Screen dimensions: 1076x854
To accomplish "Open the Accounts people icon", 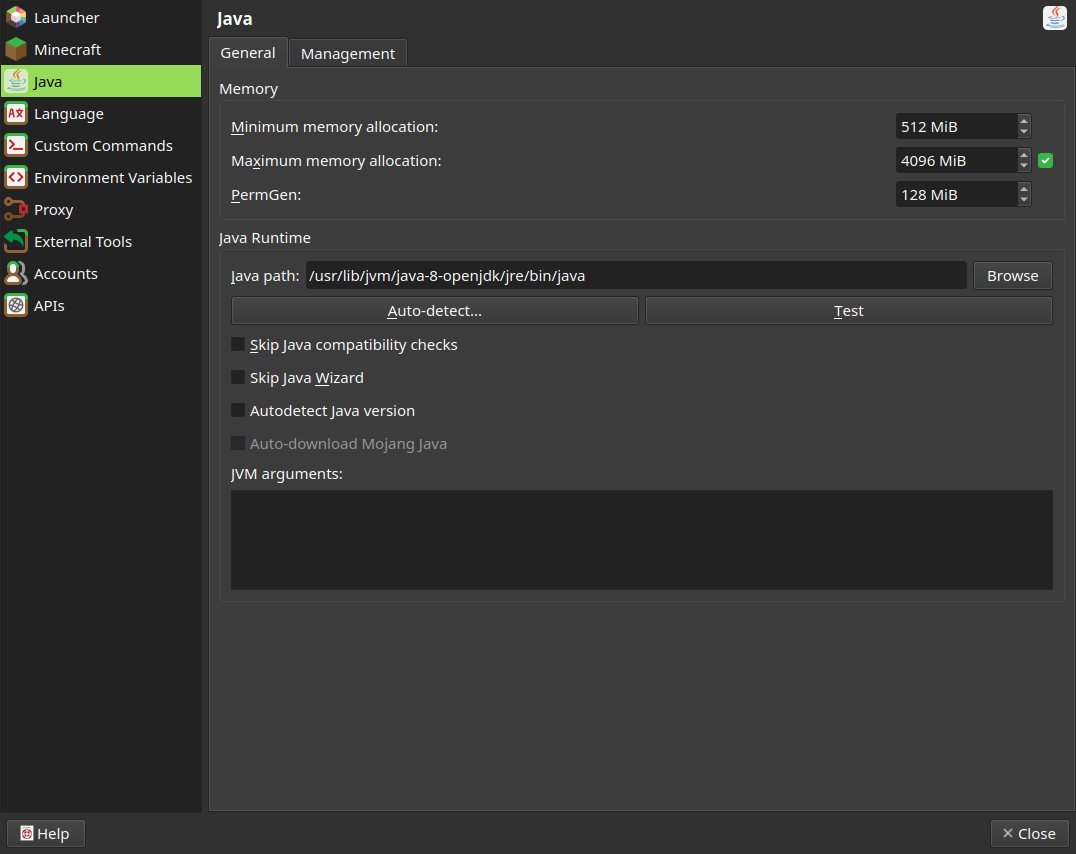I will (16, 273).
